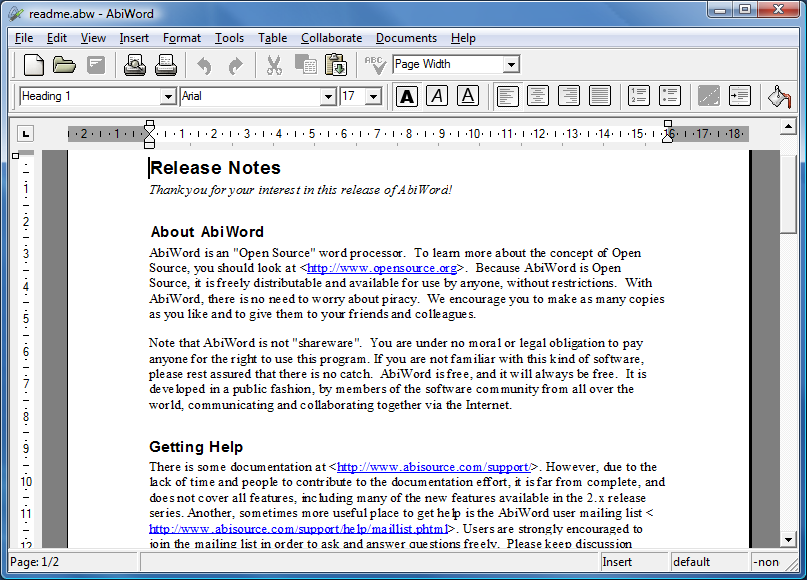Click the vertical scrollbar down arrow
The height and width of the screenshot is (580, 807).
(788, 540)
